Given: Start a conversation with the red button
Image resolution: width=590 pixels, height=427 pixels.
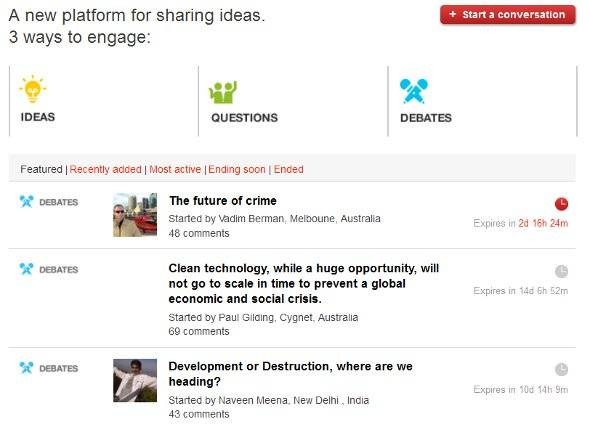Looking at the screenshot, I should point(508,15).
